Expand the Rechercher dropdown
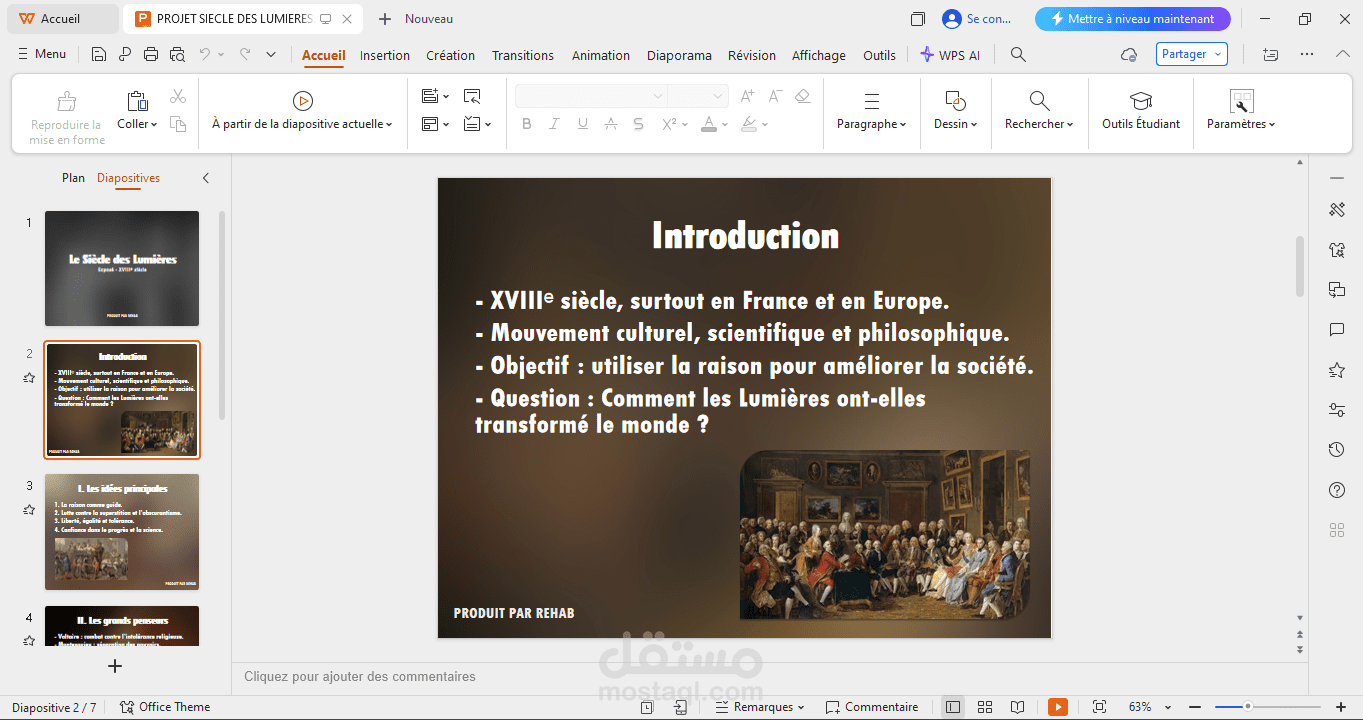 click(x=1039, y=124)
